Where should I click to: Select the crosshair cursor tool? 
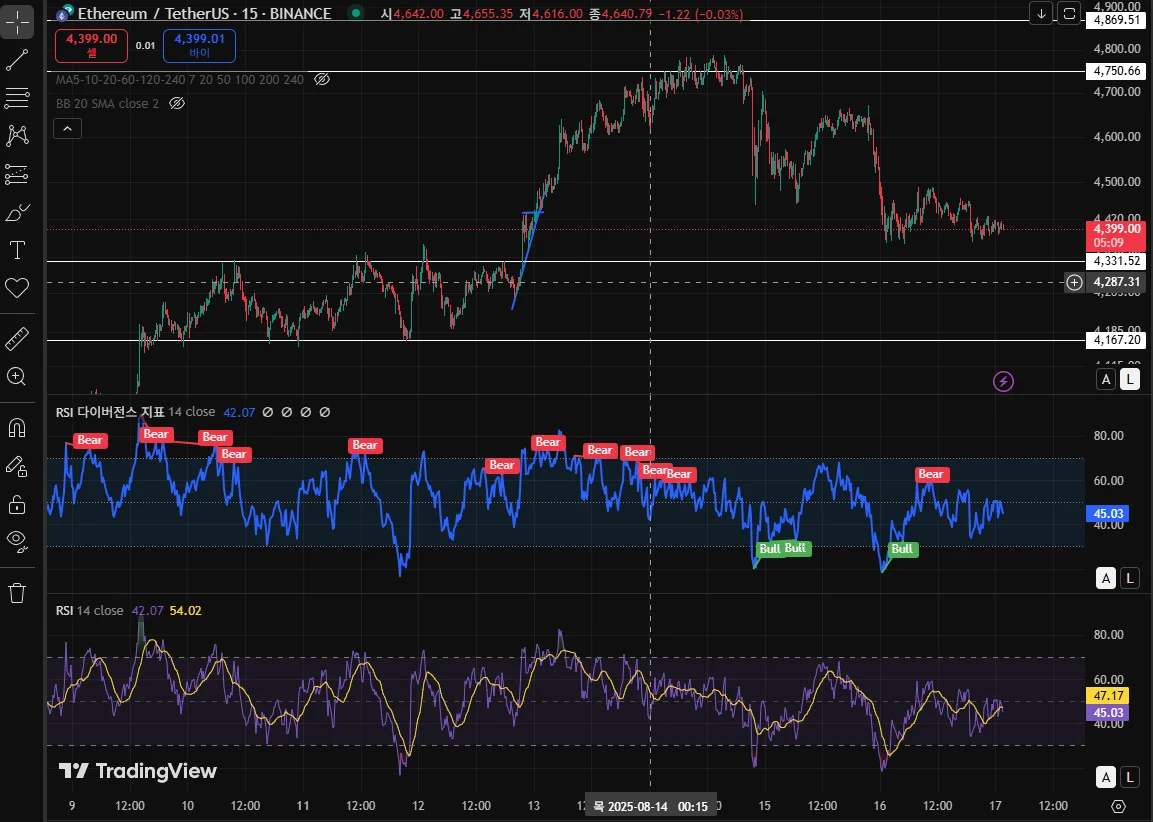point(17,22)
